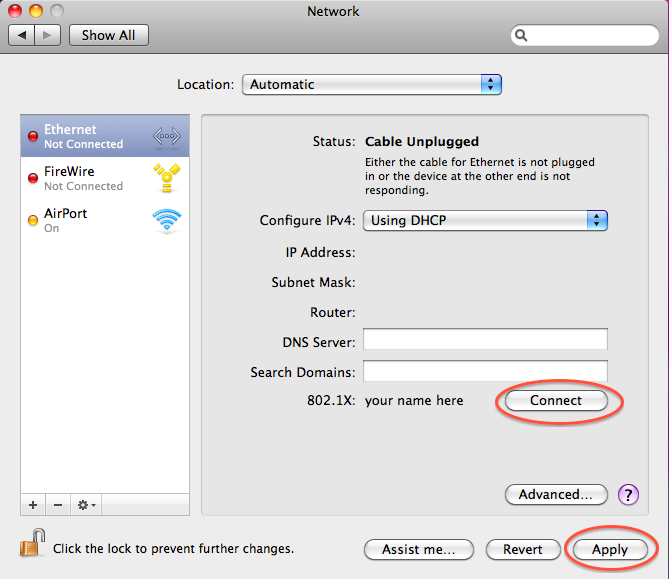Click Show All preferences button
The width and height of the screenshot is (669, 579).
click(x=109, y=35)
